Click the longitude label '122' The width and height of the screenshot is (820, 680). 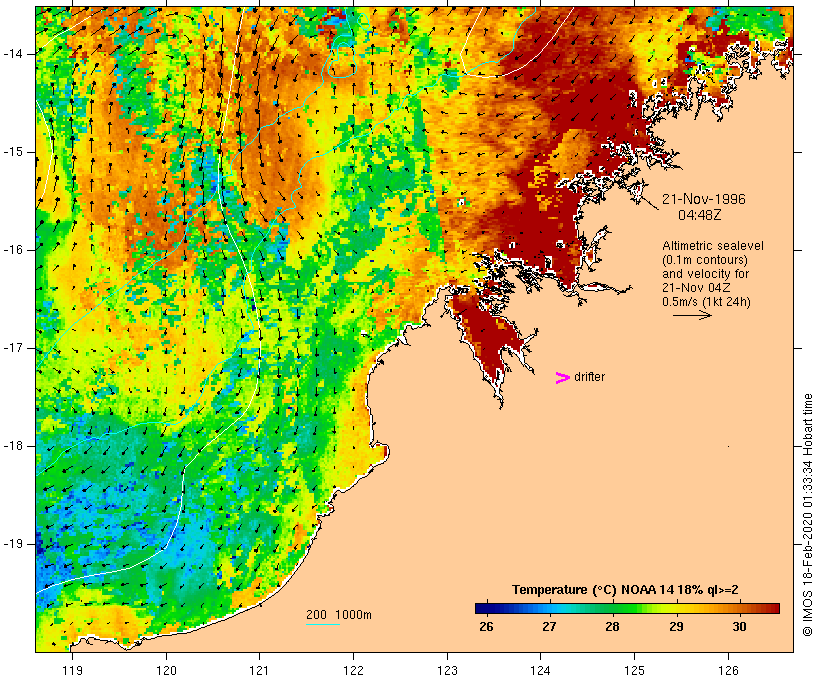coord(354,670)
